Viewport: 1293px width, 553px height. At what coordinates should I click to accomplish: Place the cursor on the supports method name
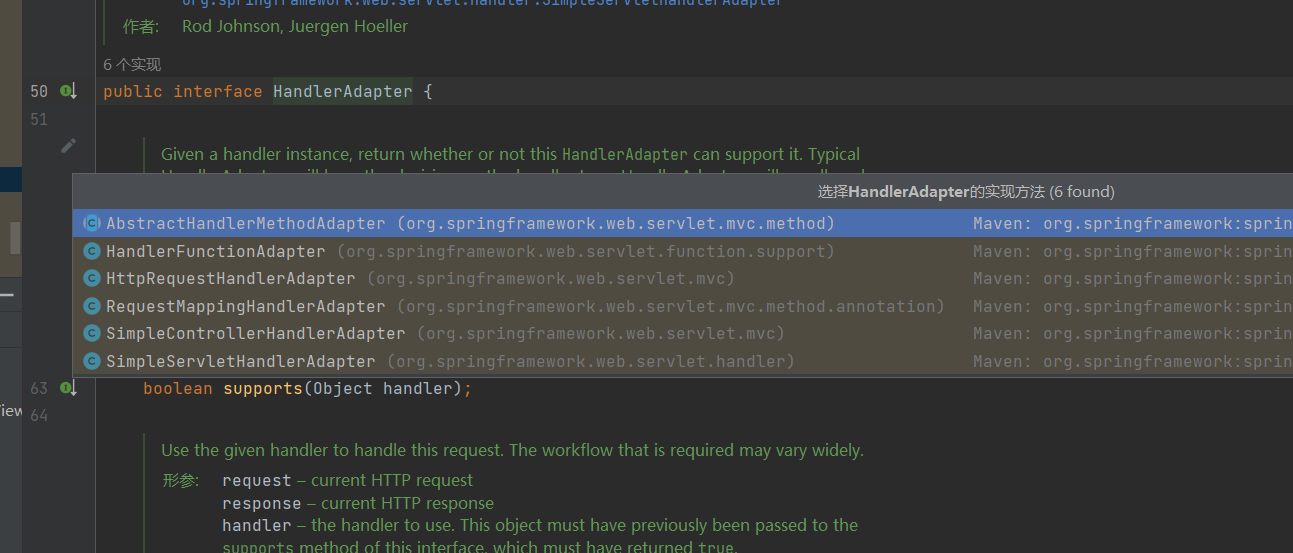click(262, 388)
